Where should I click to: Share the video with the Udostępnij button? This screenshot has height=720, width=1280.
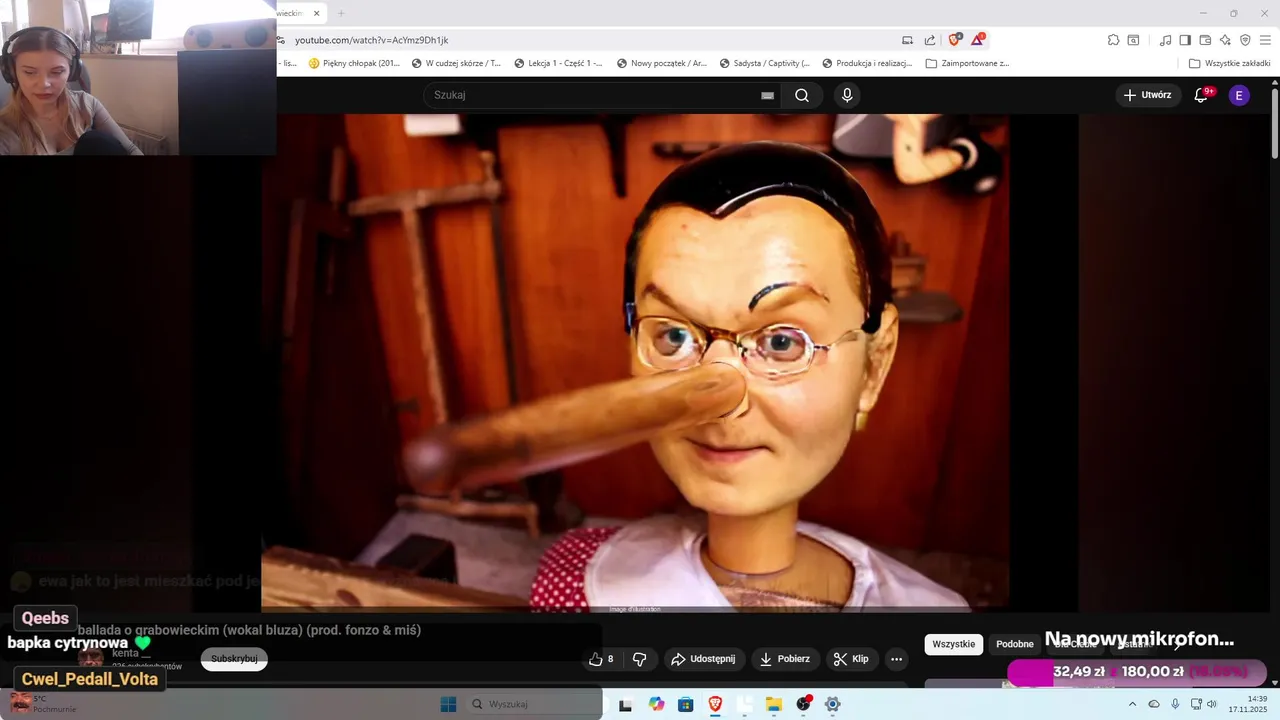[x=703, y=659]
